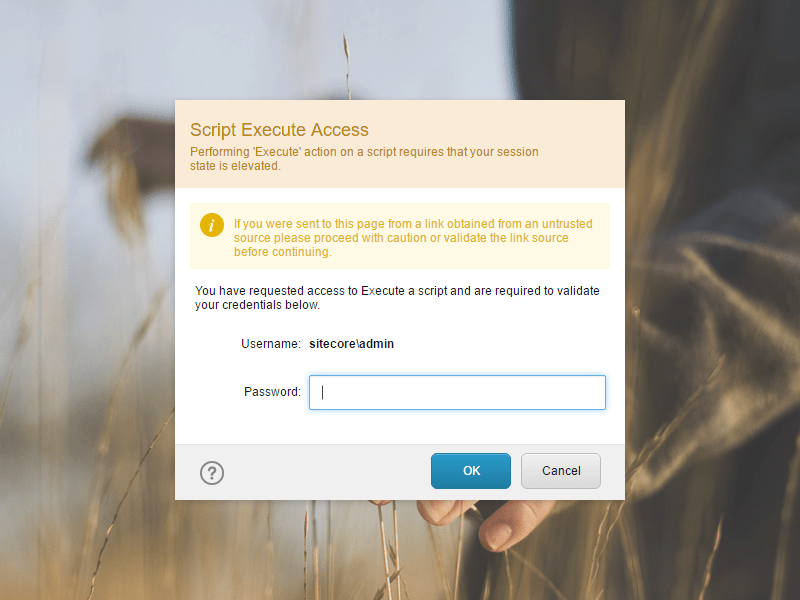
Task: Click the Username: label
Action: point(271,344)
